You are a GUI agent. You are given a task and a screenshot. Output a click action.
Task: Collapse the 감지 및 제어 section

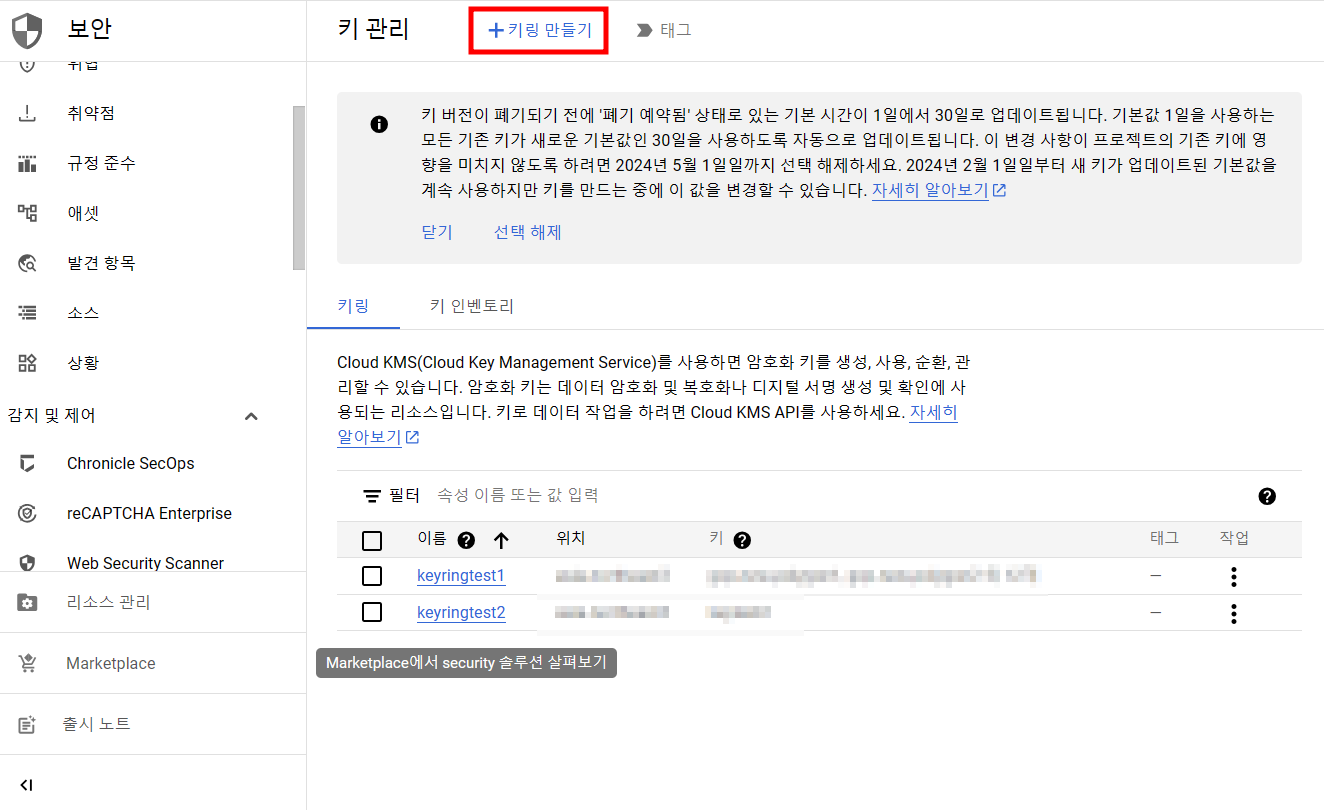[x=251, y=415]
